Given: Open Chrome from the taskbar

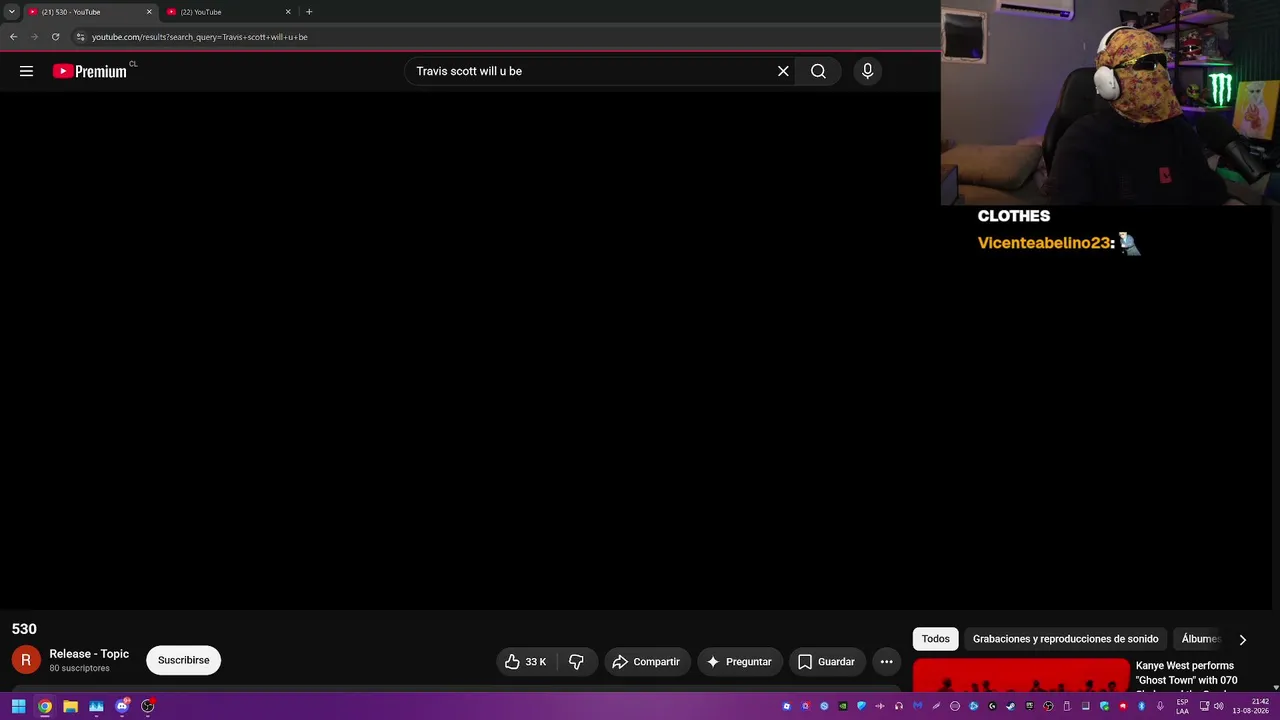Looking at the screenshot, I should (x=45, y=706).
